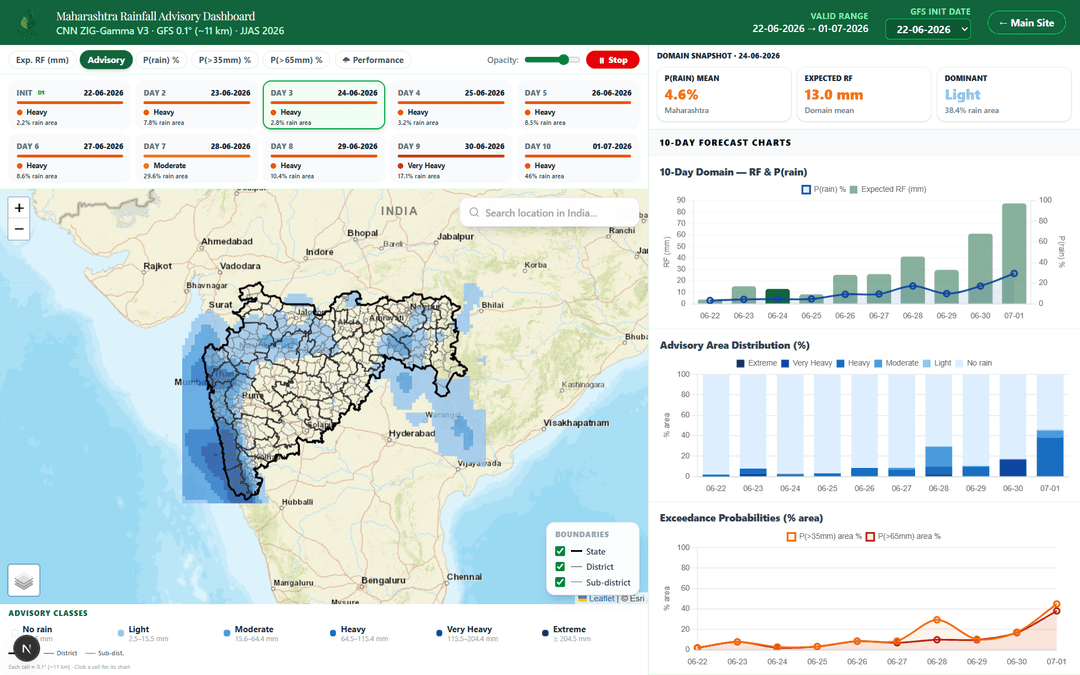1080x675 pixels.
Task: Toggle P(>65mm) area % legend series
Action: pos(902,537)
